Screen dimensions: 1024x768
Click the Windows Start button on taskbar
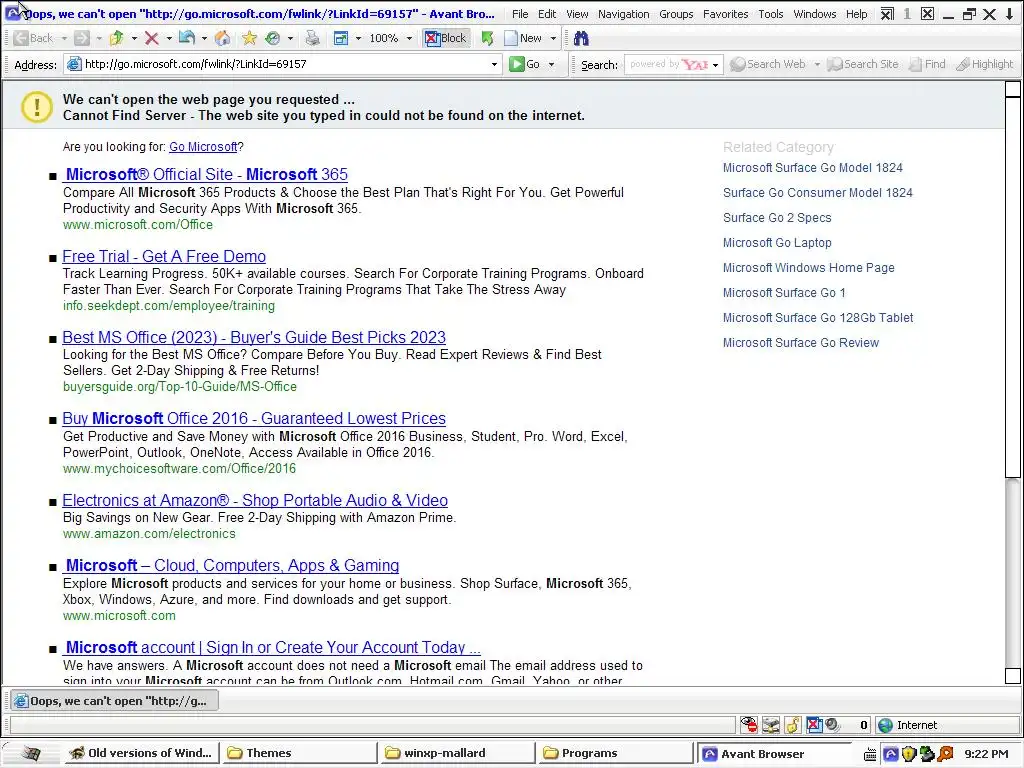click(30, 753)
